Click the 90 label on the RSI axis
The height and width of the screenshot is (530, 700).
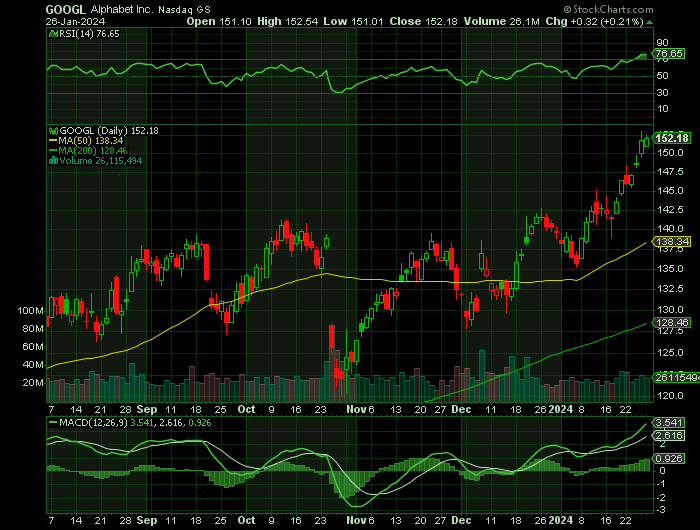point(662,43)
